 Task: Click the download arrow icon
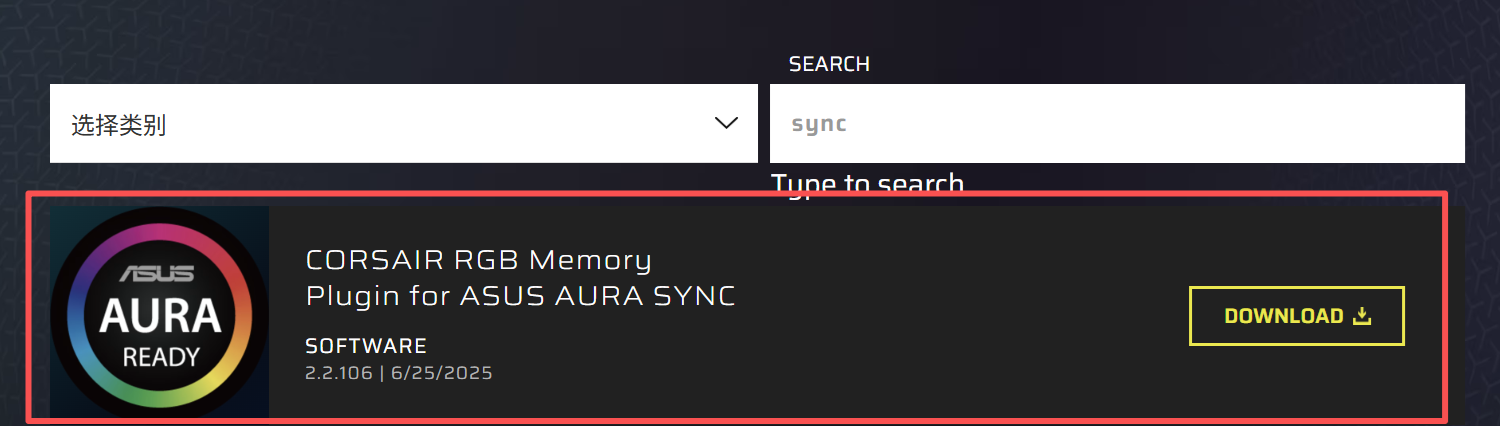click(1361, 316)
